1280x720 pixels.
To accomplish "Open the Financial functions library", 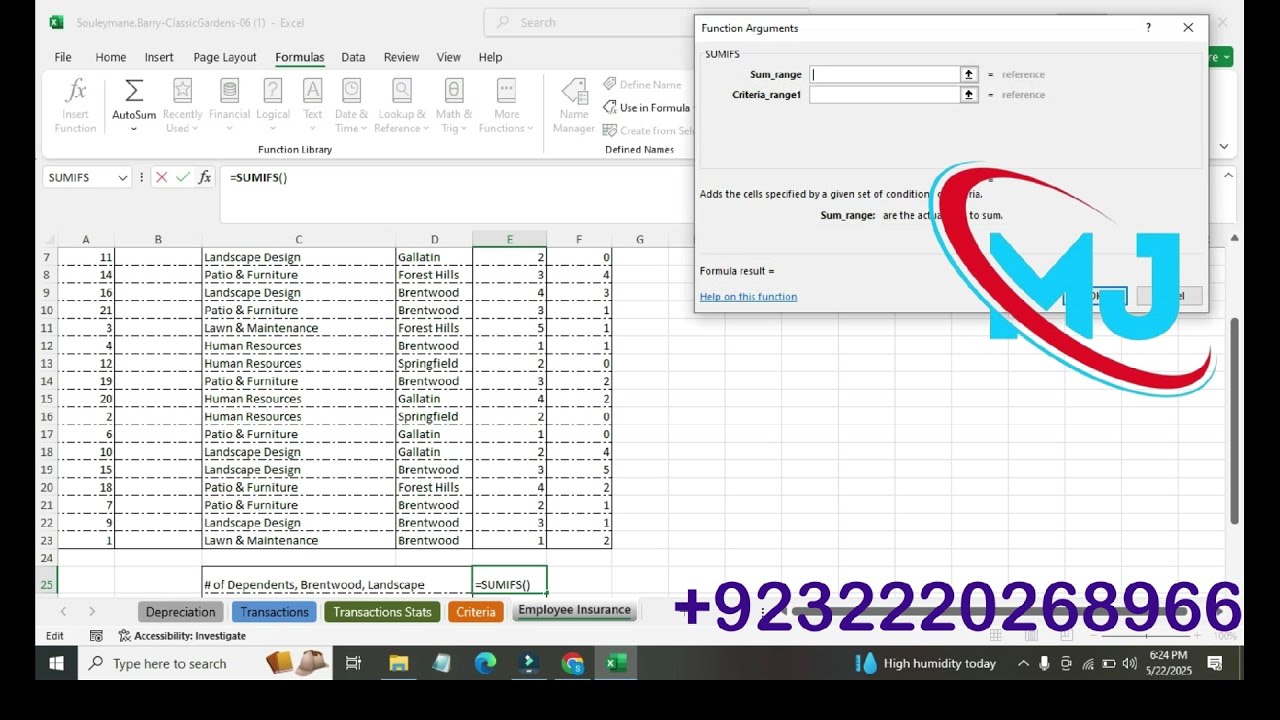I will (x=229, y=105).
